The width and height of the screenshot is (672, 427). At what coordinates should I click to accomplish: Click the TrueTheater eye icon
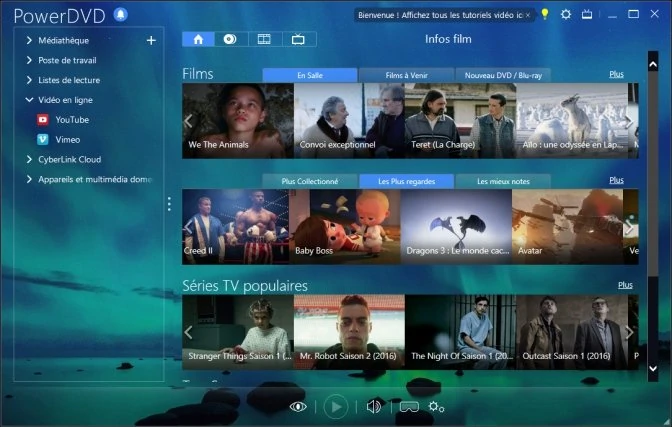pyautogui.click(x=298, y=406)
